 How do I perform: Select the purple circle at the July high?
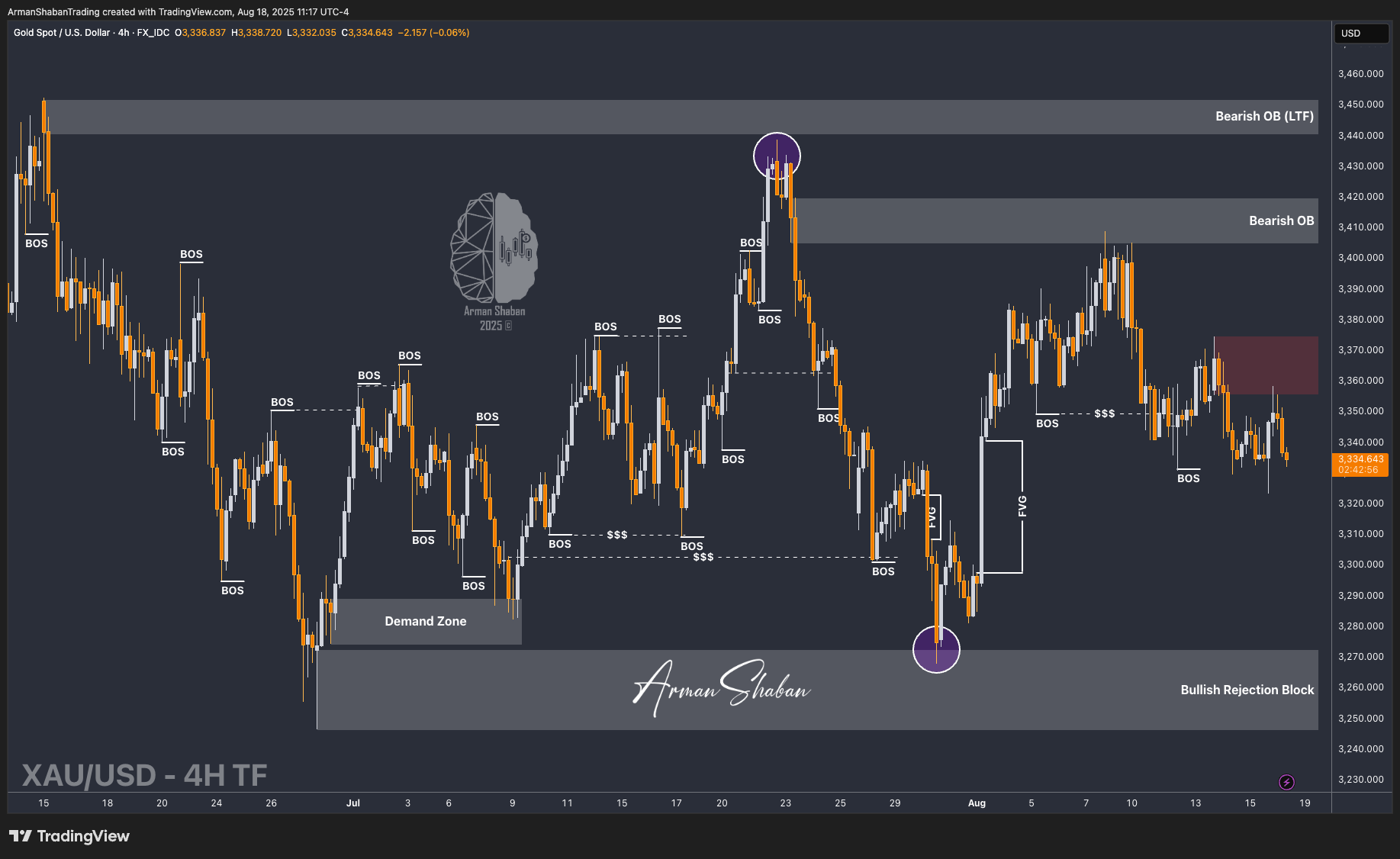tap(777, 156)
